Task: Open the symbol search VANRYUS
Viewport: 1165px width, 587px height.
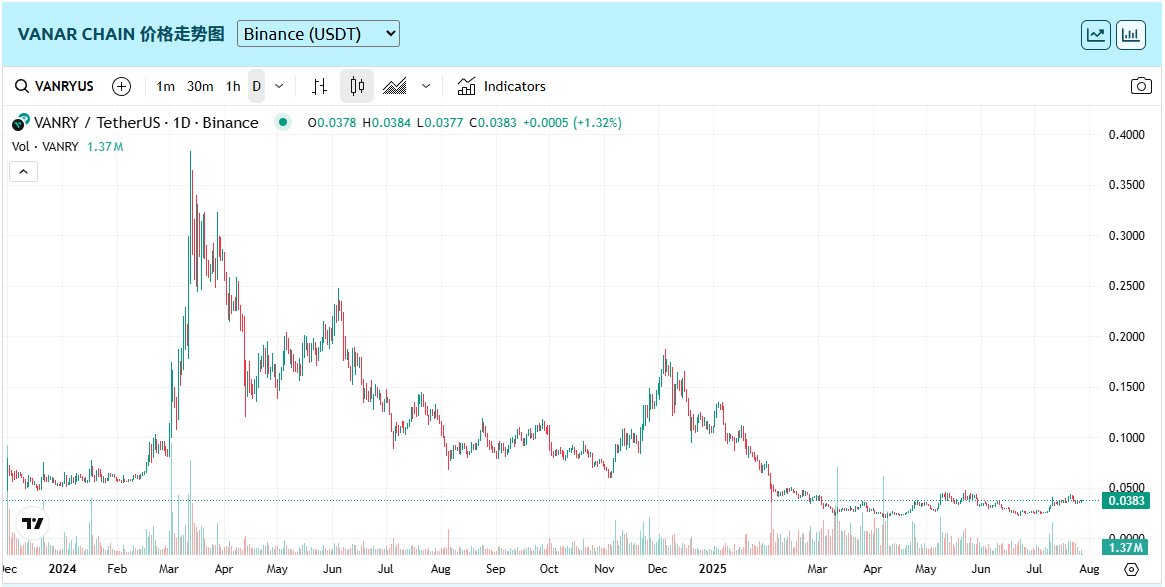Action: click(x=54, y=86)
